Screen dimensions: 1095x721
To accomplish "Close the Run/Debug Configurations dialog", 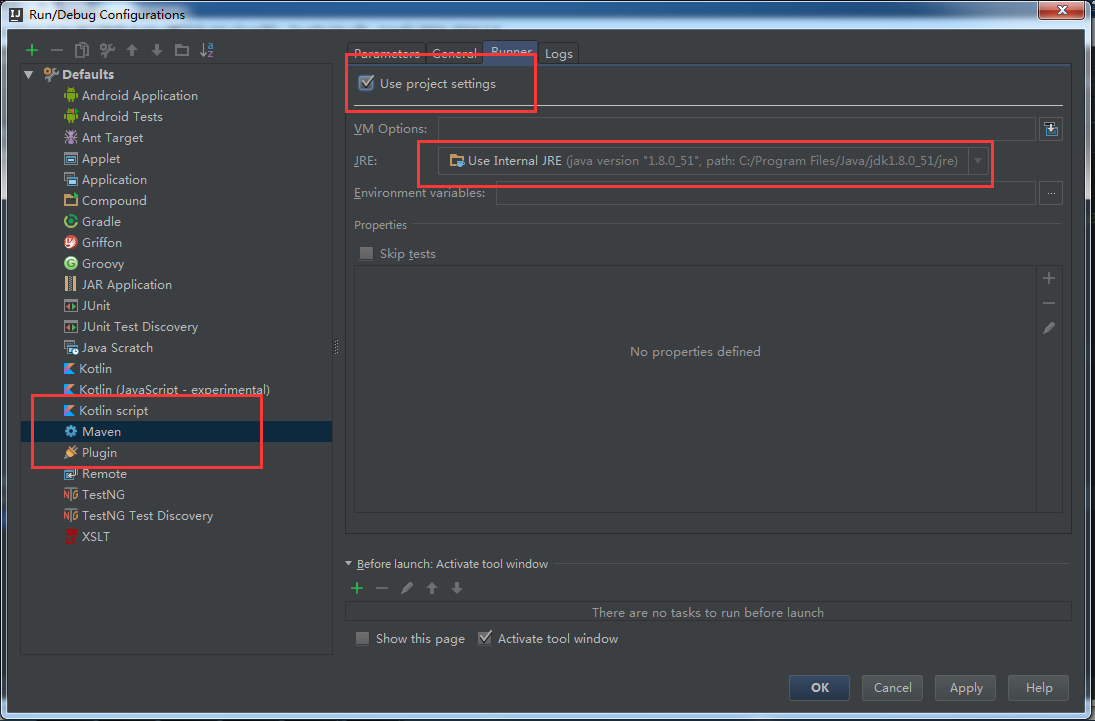I will pos(1061,10).
